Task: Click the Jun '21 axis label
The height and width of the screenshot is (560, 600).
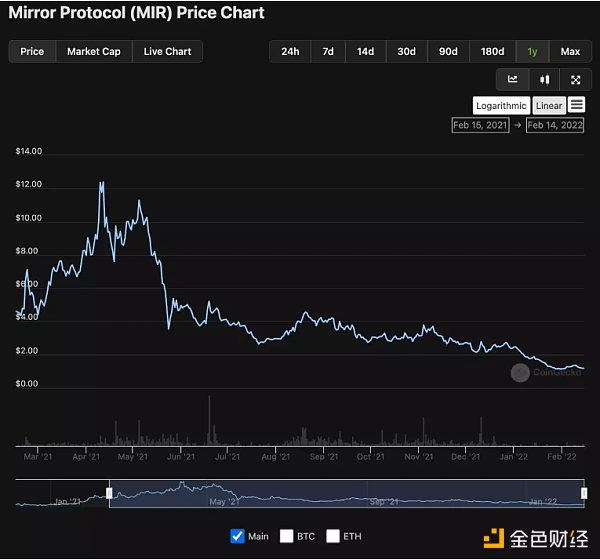Action: [181, 457]
